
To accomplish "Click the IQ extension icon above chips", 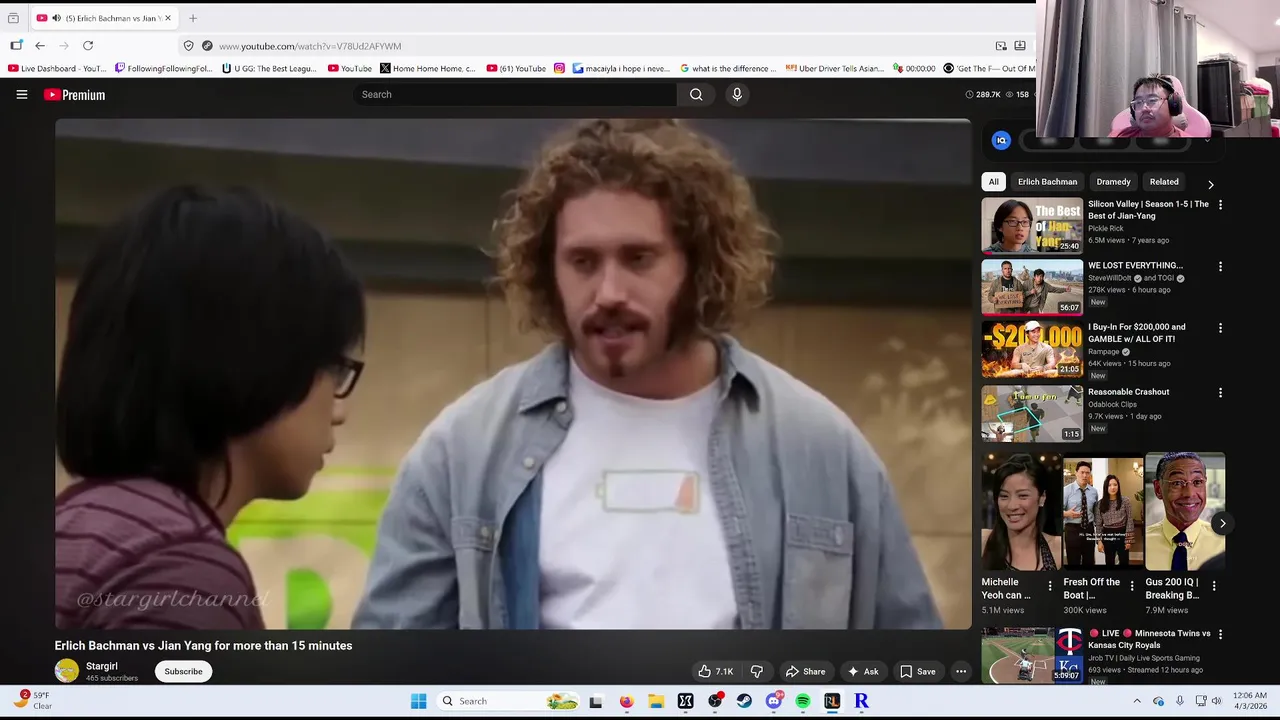I will tap(1001, 141).
